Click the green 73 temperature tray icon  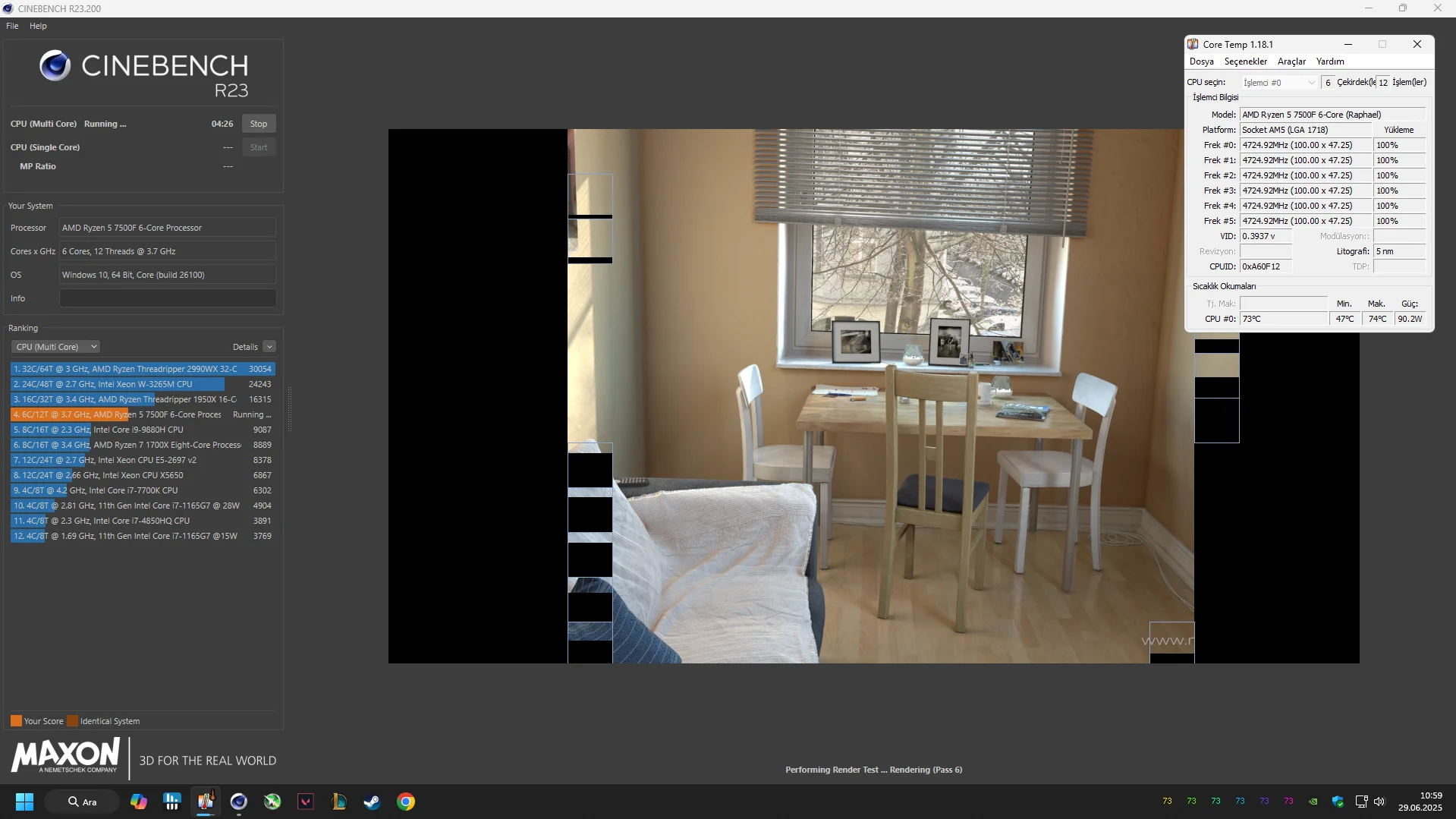click(1191, 802)
